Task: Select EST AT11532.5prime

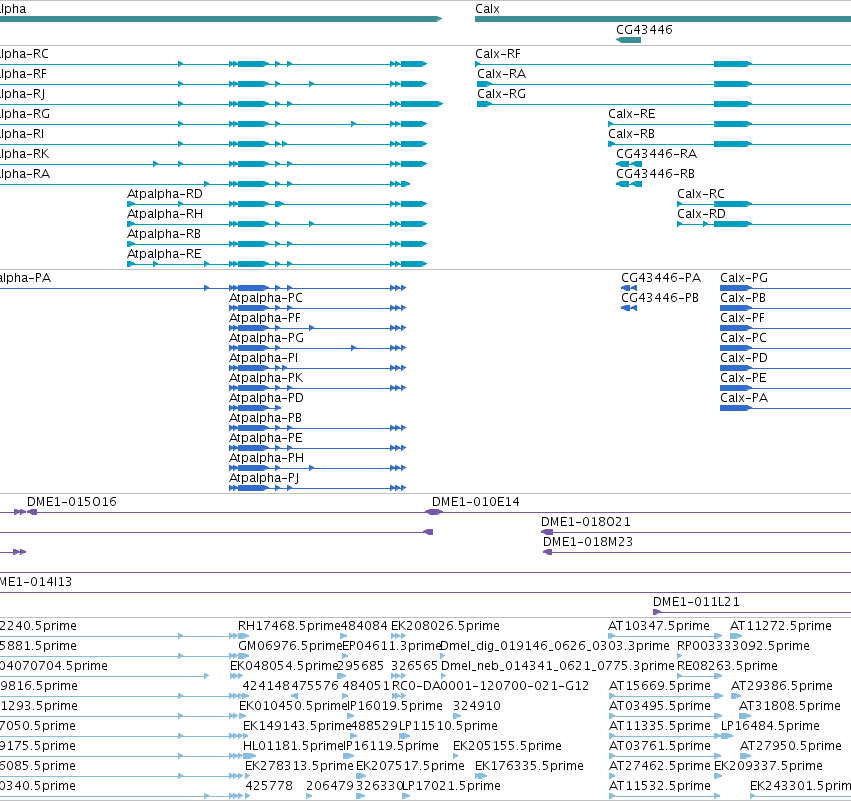Action: coord(665,797)
